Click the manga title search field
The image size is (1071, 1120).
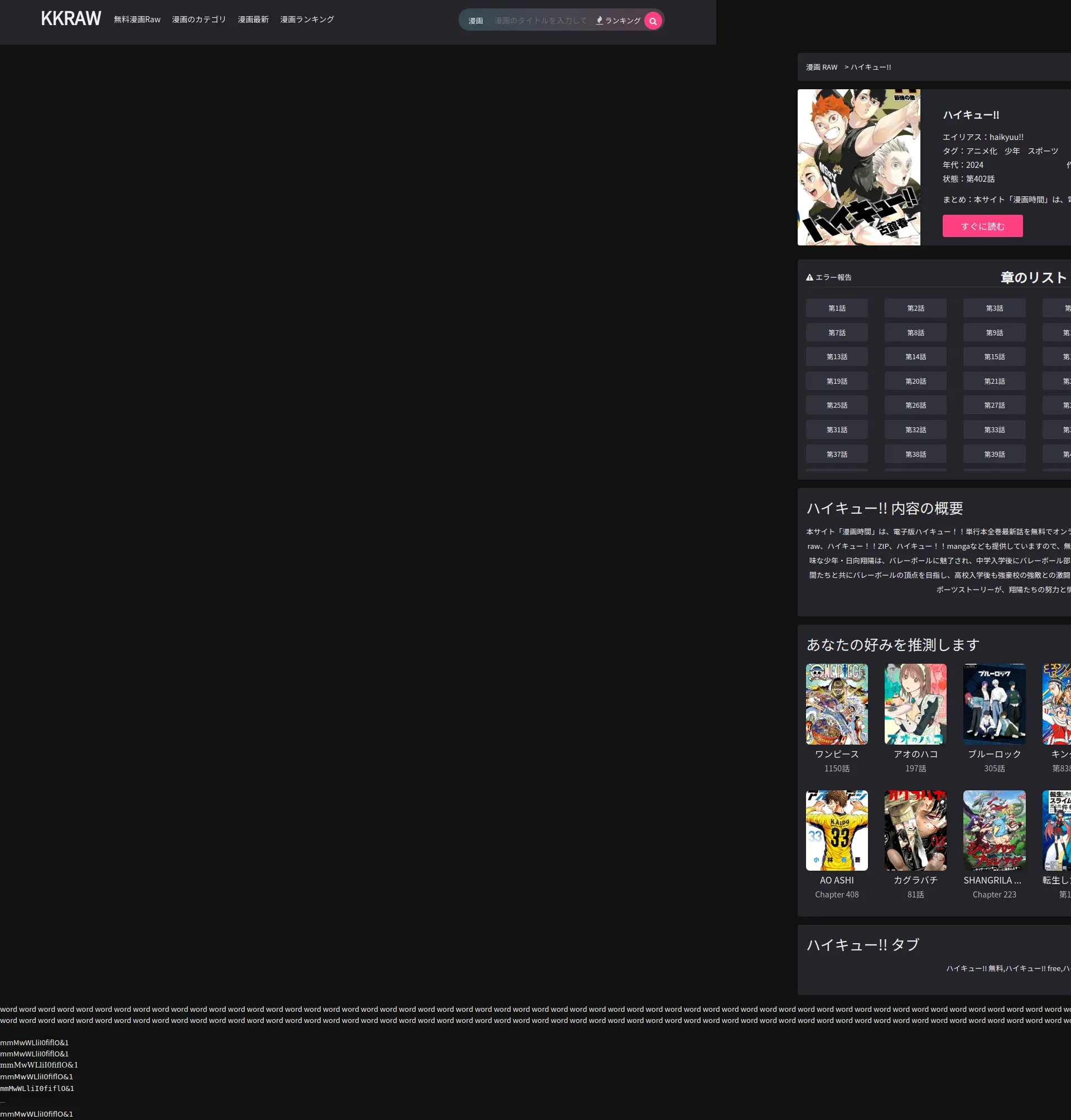[x=540, y=21]
